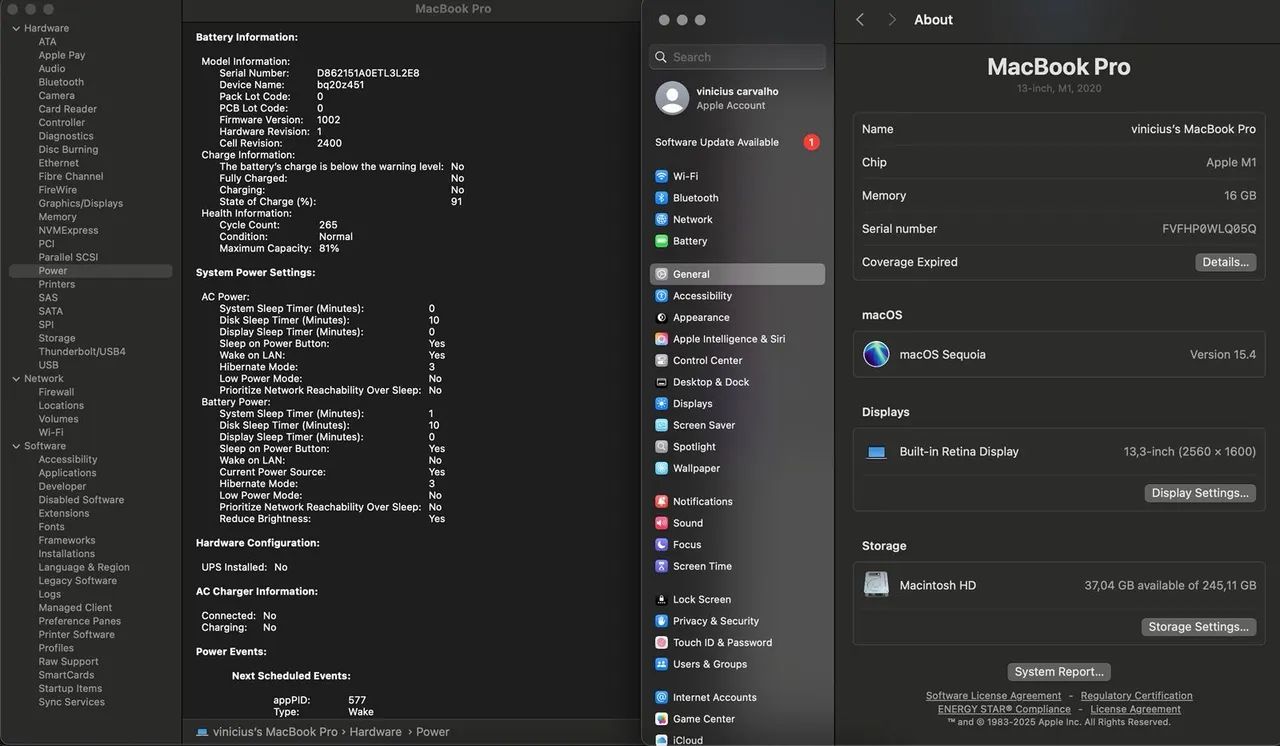Click the macOS Sequoia logo icon
The image size is (1280, 746).
876,354
